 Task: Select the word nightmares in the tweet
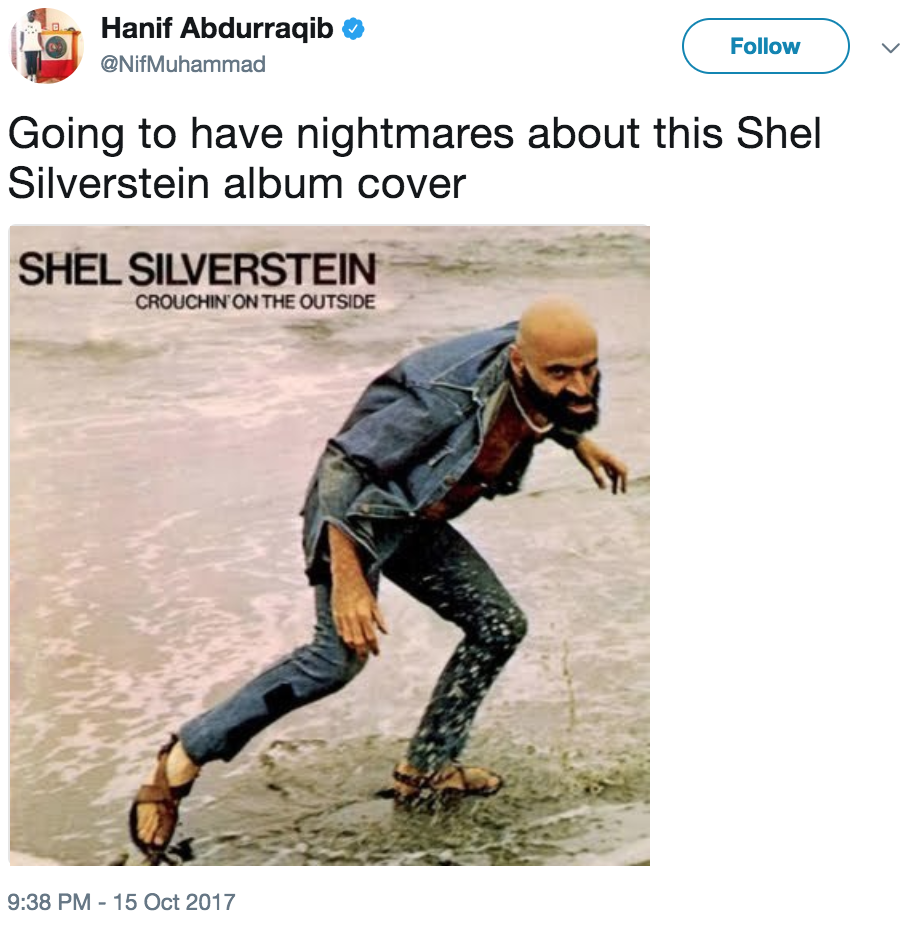(x=405, y=134)
